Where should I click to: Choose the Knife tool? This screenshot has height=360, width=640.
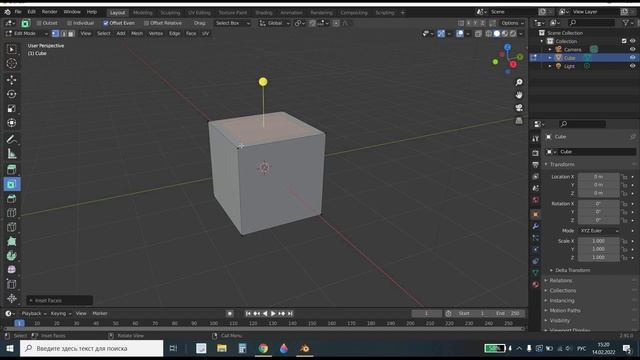(11, 227)
